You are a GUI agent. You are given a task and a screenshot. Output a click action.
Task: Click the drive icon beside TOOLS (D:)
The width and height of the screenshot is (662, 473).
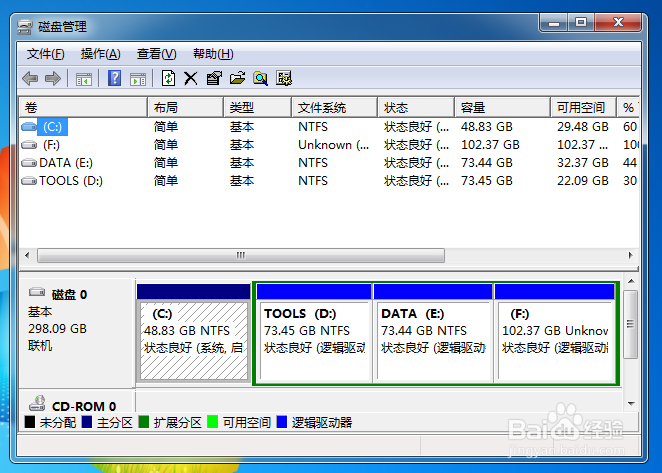click(x=29, y=181)
